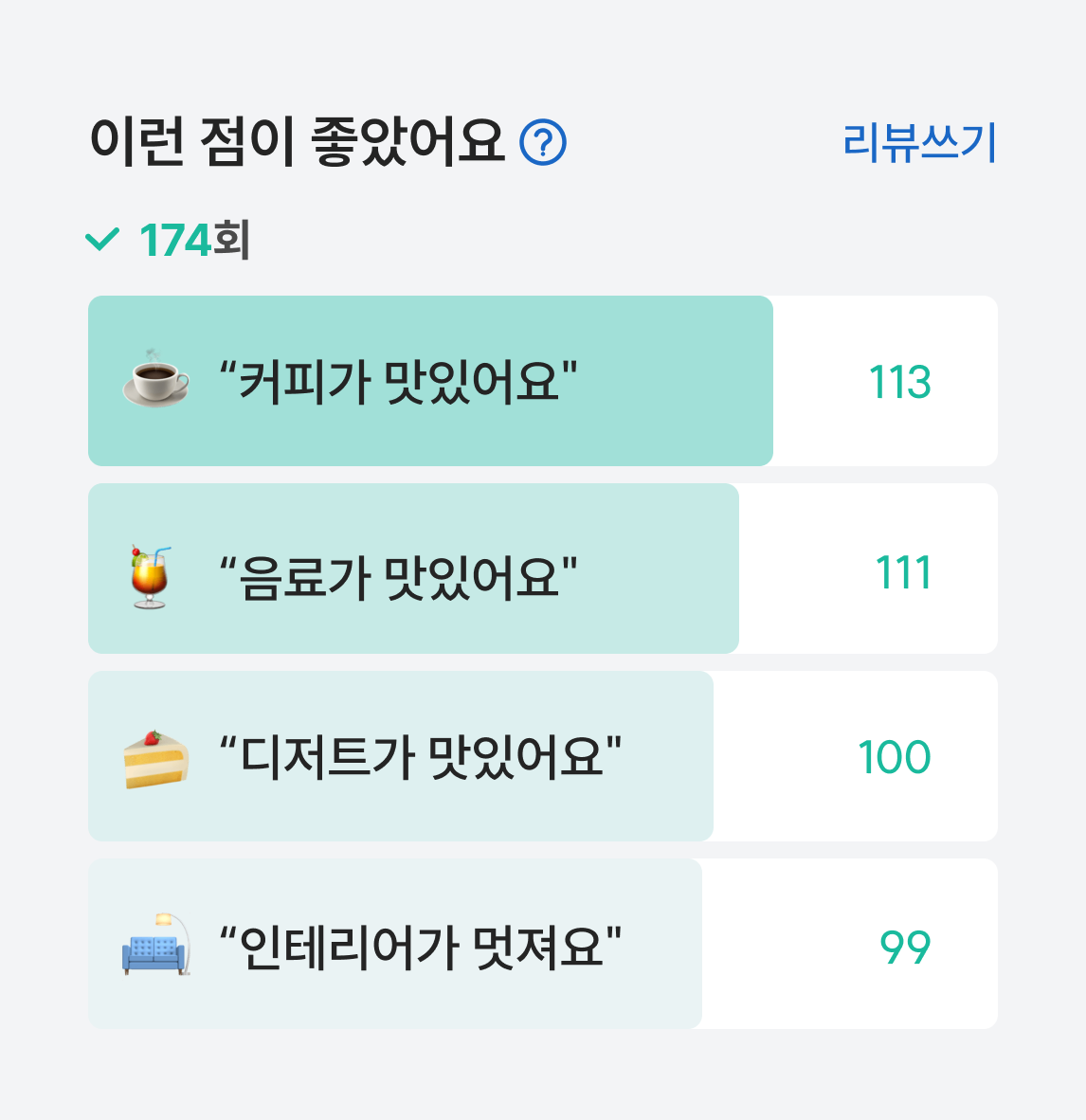
Task: Click the dessert bar's filled progress portion
Action: pyautogui.click(x=400, y=756)
